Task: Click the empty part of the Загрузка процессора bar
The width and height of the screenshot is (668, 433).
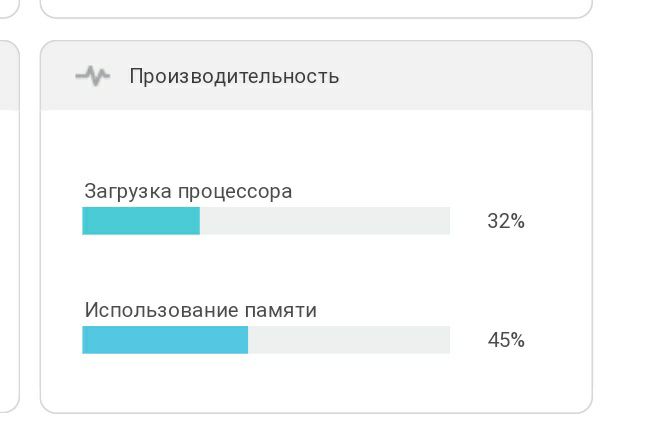Action: tap(325, 221)
